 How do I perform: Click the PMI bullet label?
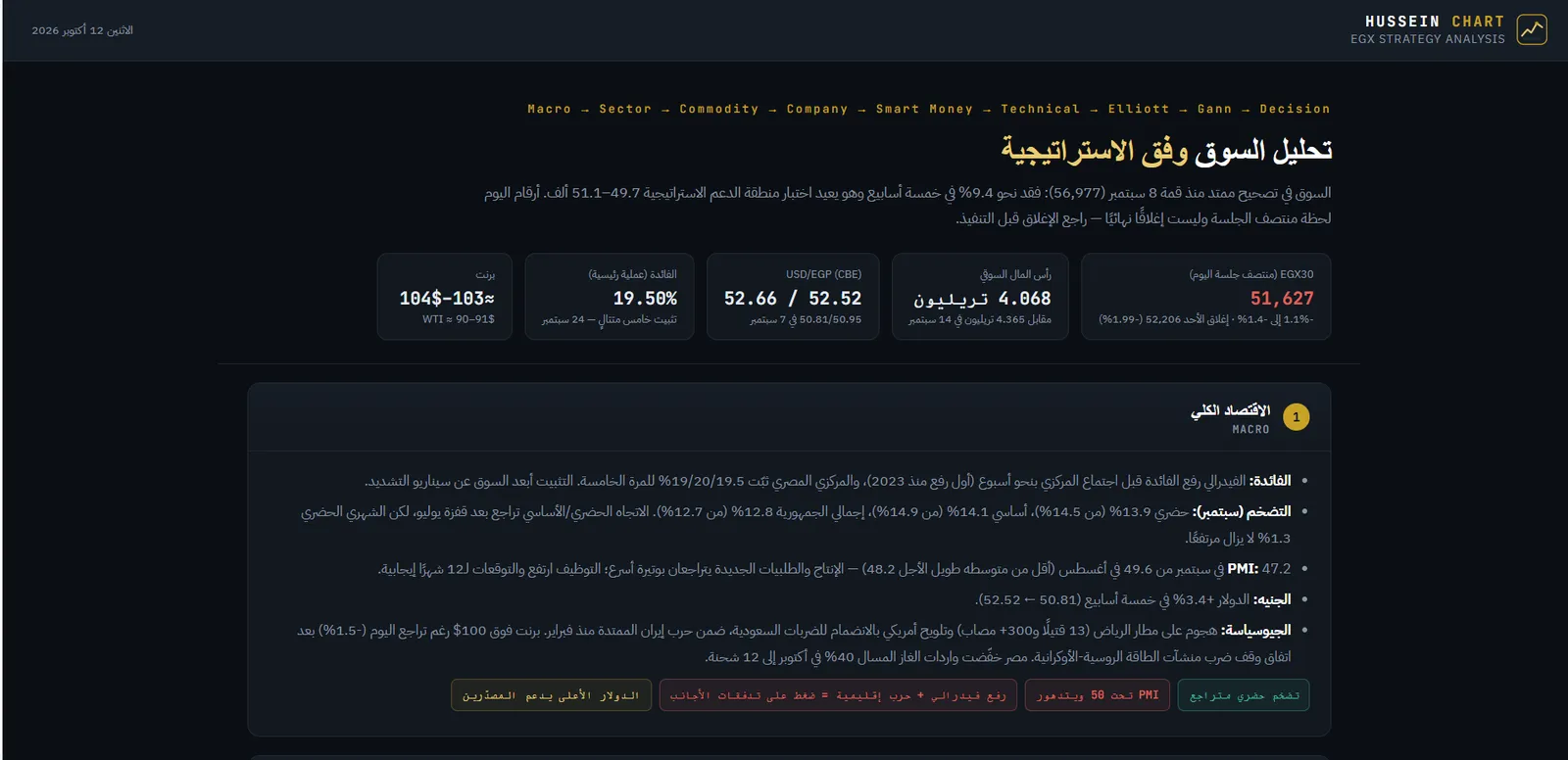(x=1243, y=568)
